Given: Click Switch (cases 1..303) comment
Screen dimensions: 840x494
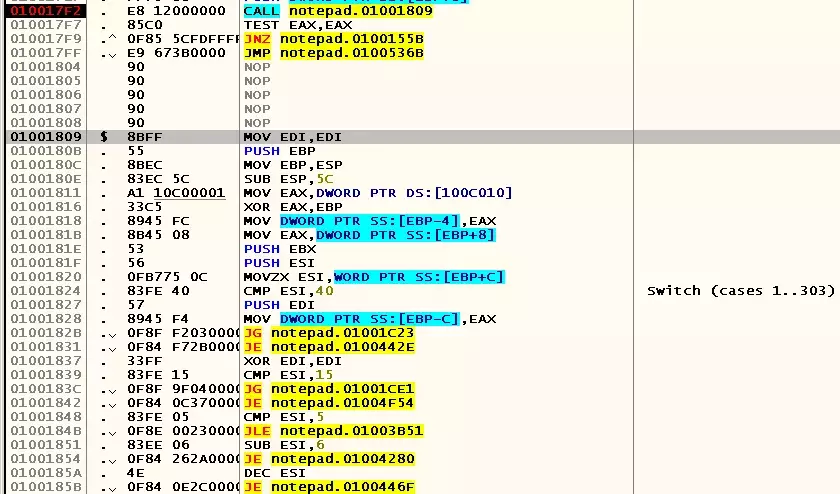Looking at the screenshot, I should click(741, 291).
